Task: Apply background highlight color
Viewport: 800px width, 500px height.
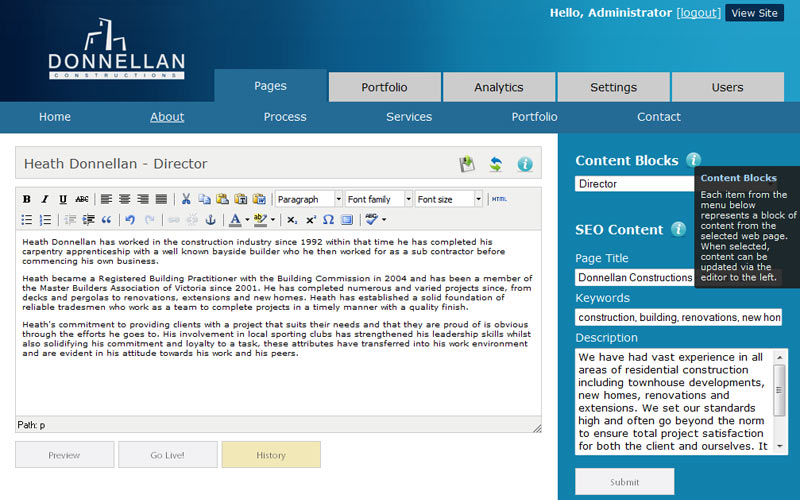Action: pos(260,220)
